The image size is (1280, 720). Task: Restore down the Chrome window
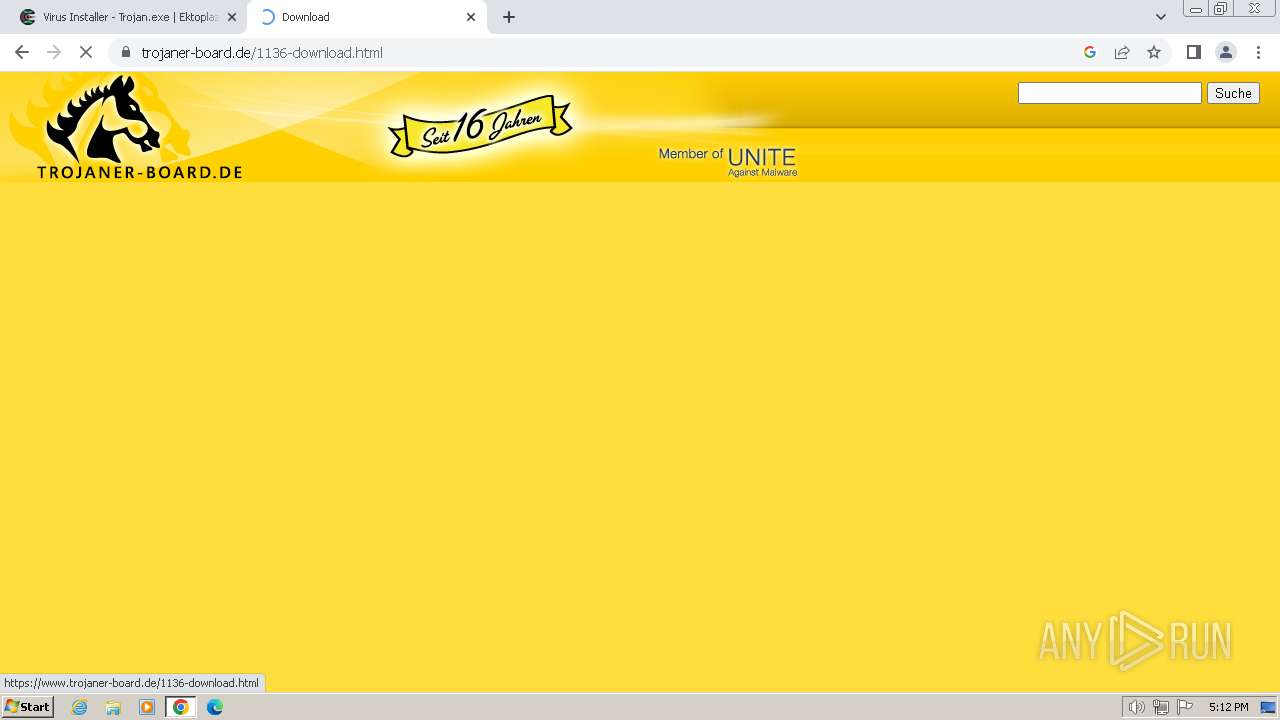(x=1221, y=9)
